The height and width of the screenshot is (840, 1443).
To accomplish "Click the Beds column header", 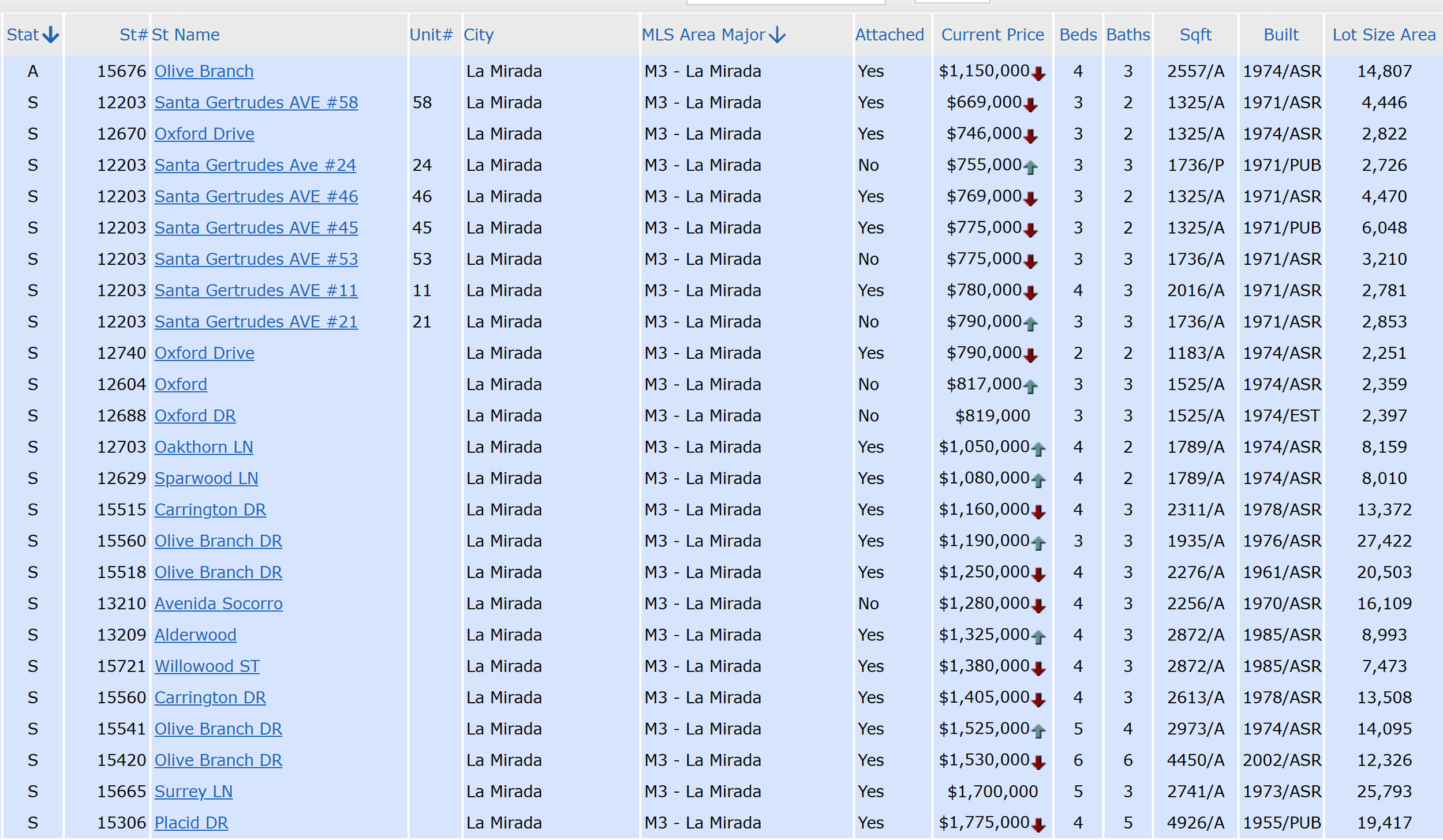I will [x=1078, y=35].
